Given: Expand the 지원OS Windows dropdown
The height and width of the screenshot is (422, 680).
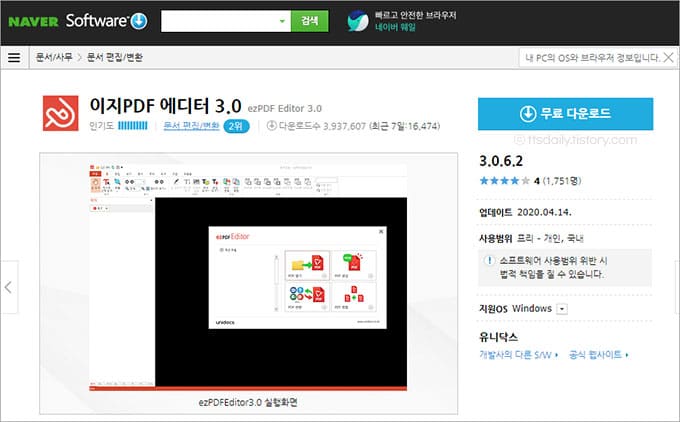Looking at the screenshot, I should pos(562,309).
